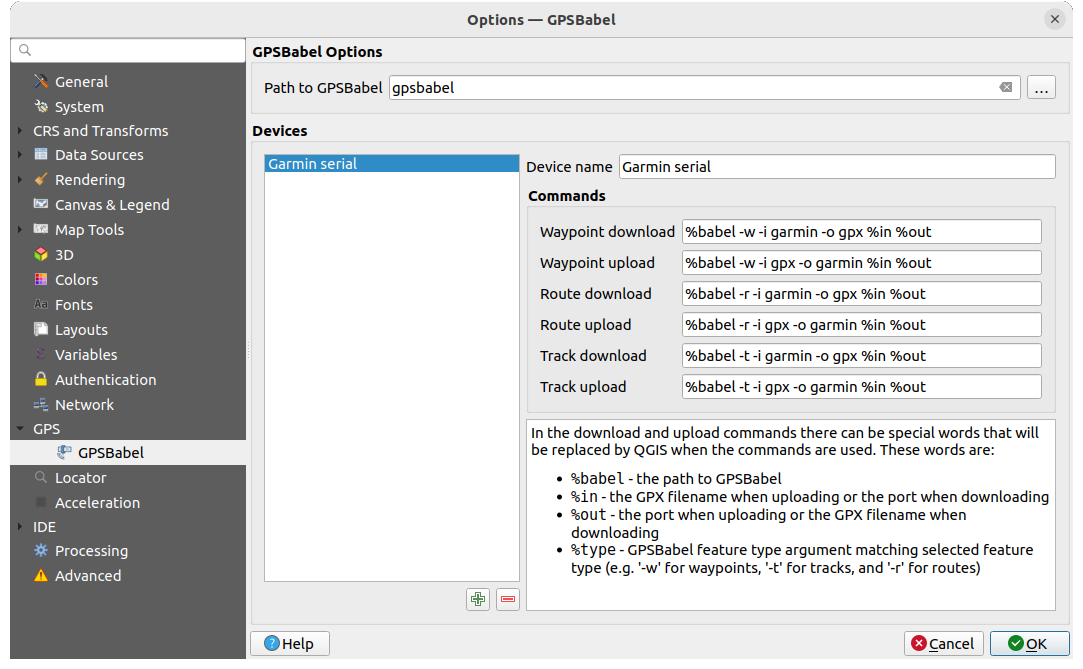Switch to the Network settings page
This screenshot has height=669, width=1083.
click(x=84, y=405)
